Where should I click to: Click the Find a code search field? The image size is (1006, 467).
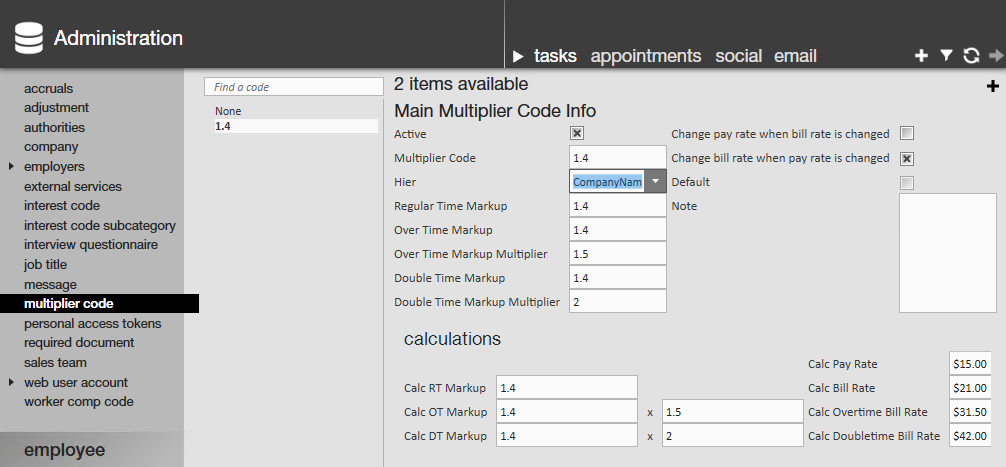click(293, 87)
